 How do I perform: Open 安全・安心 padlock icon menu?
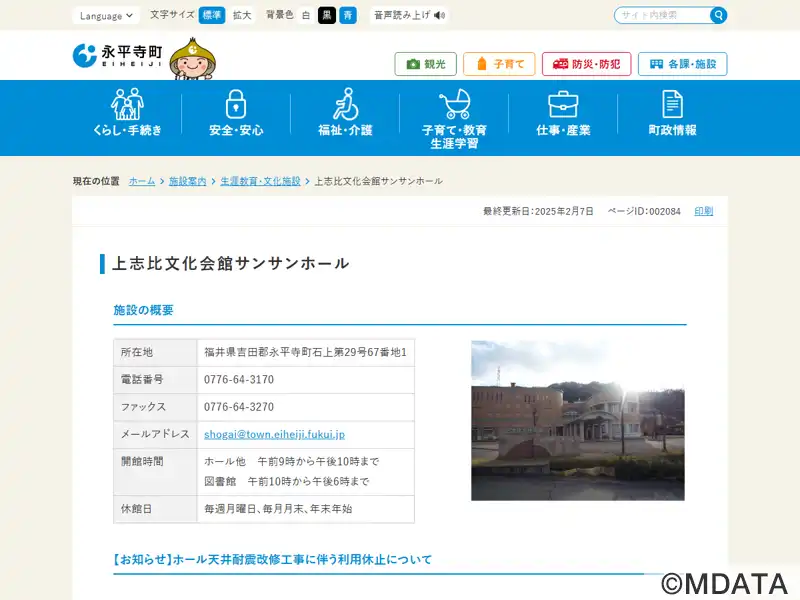coord(236,113)
